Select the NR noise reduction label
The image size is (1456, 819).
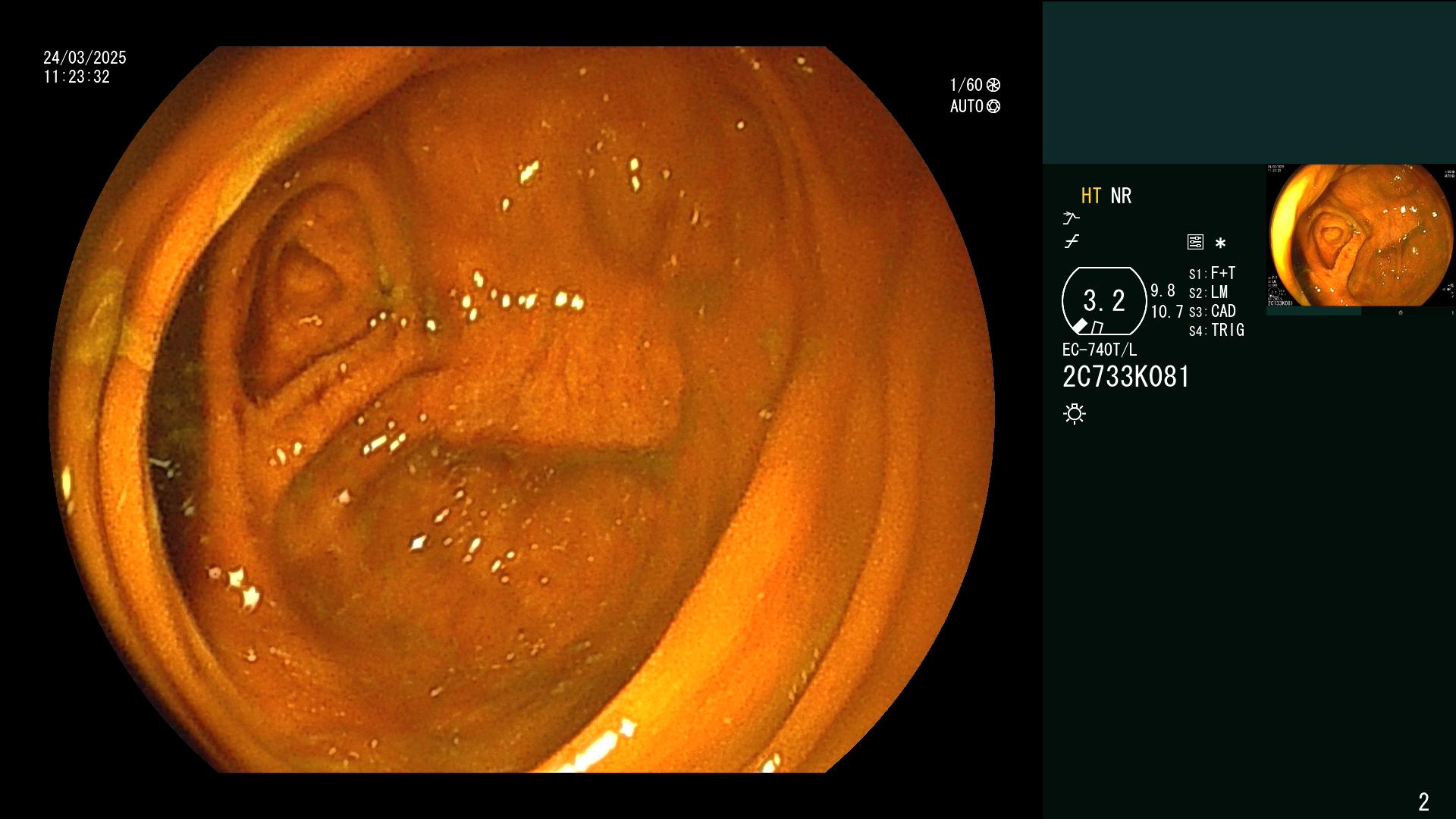[1121, 196]
